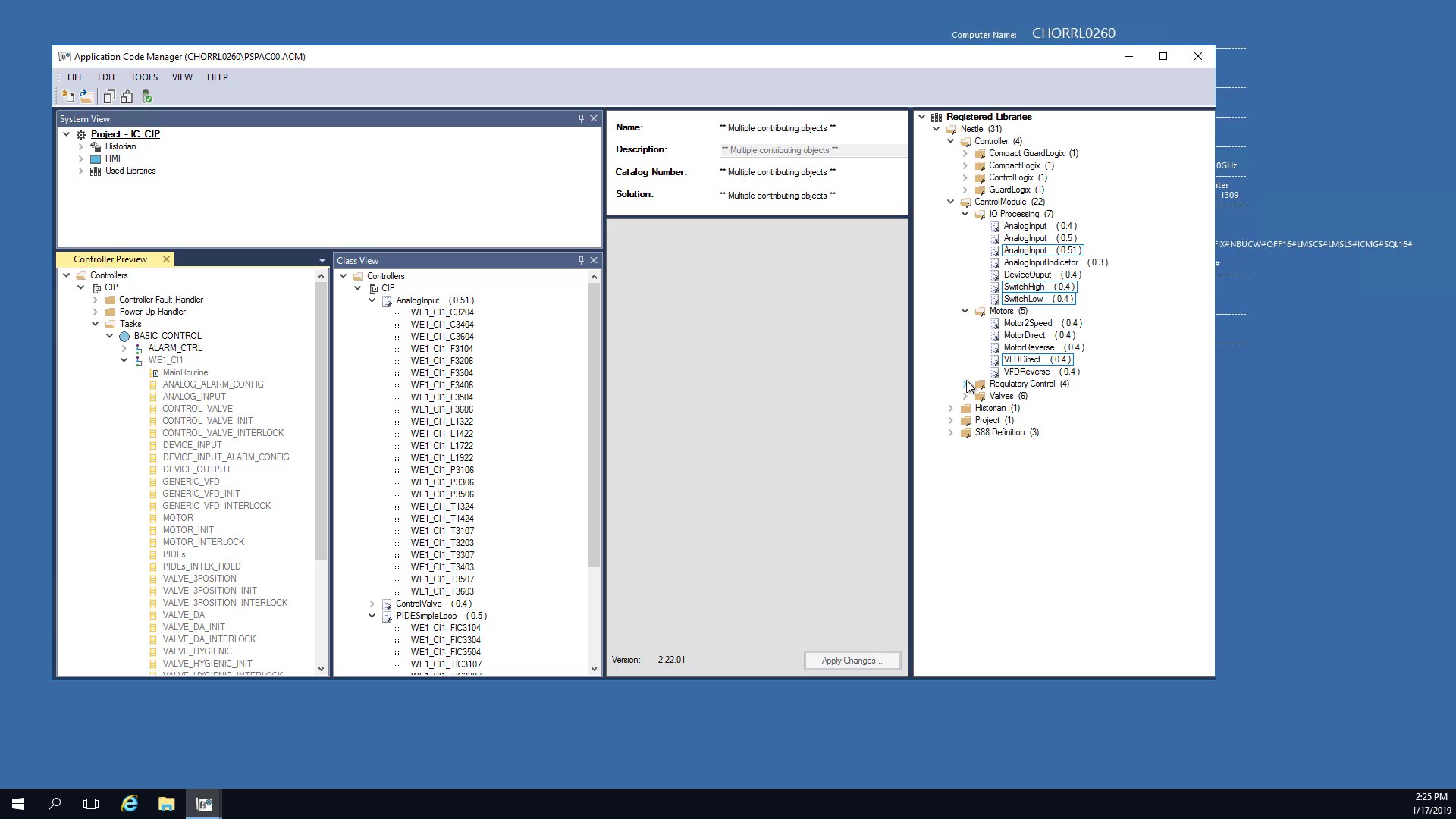
Task: Select the VALVE_DA_INIT routine
Action: pos(193,627)
